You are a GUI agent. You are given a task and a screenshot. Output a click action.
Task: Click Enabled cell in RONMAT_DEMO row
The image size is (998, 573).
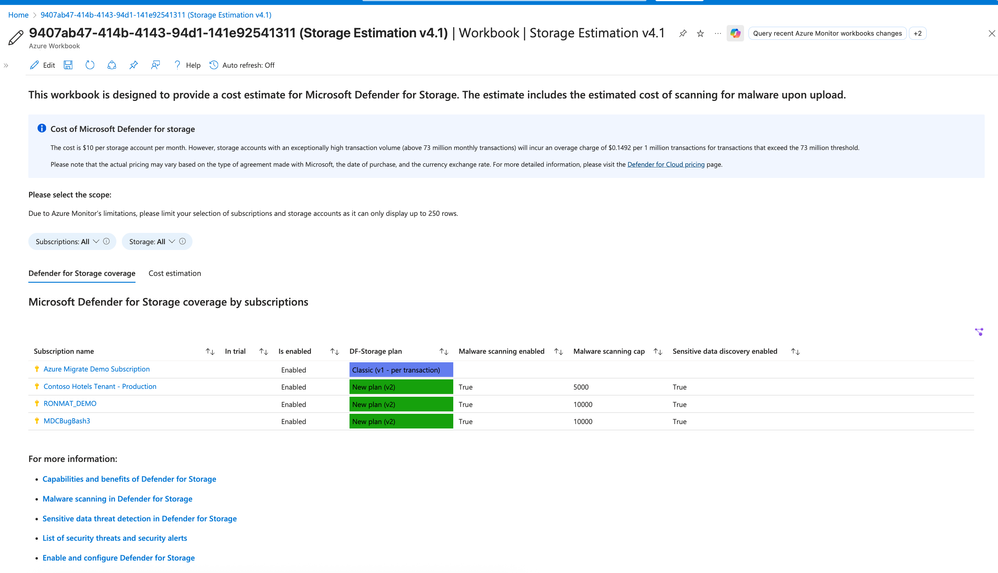[x=293, y=404]
